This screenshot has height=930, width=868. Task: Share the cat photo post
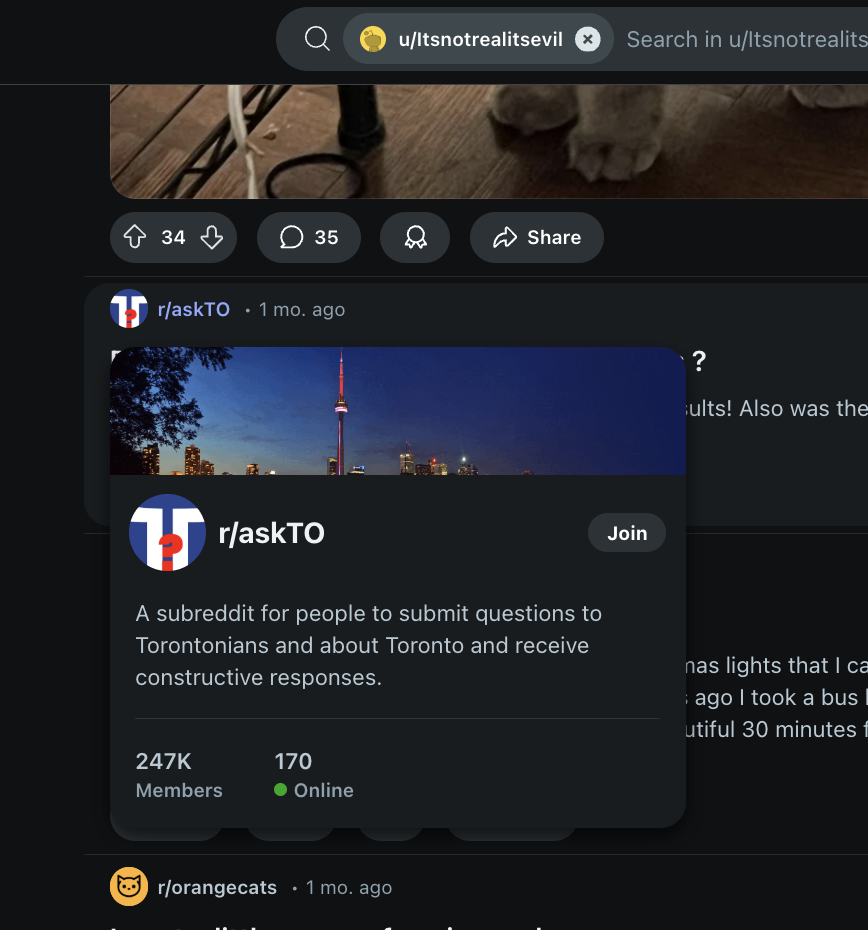coord(537,237)
